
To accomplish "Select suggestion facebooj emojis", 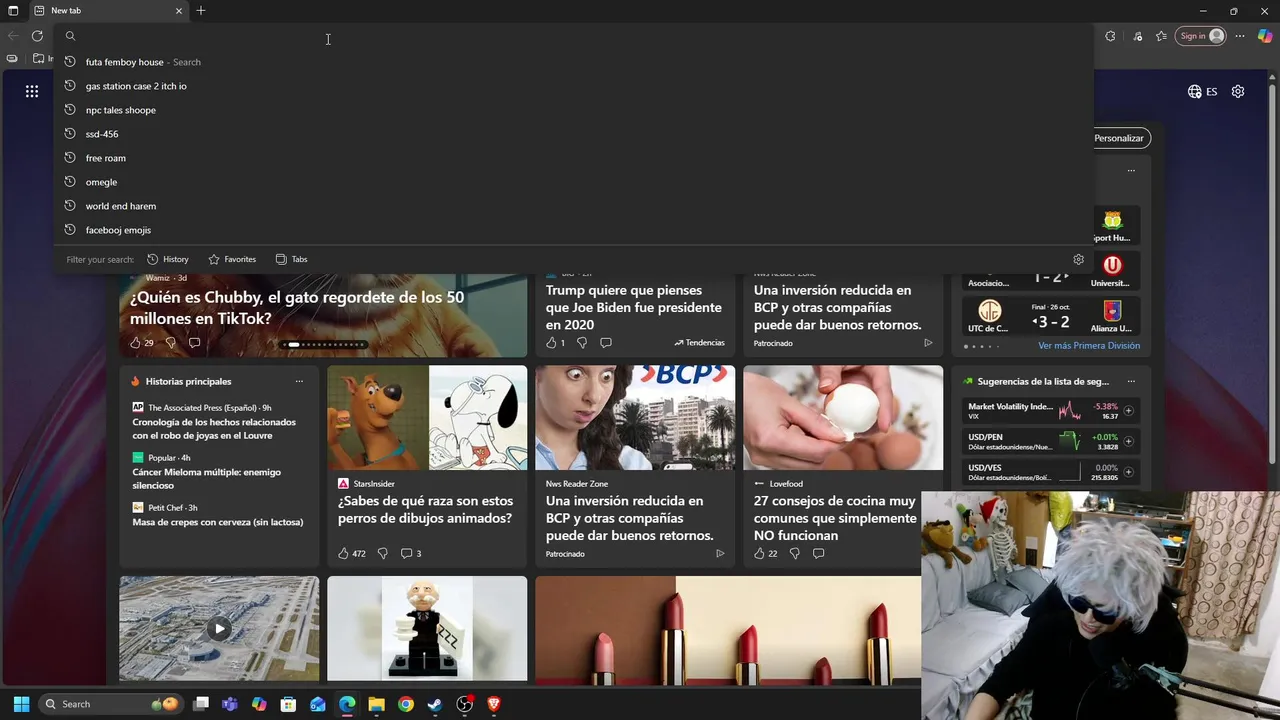I will tap(573, 230).
